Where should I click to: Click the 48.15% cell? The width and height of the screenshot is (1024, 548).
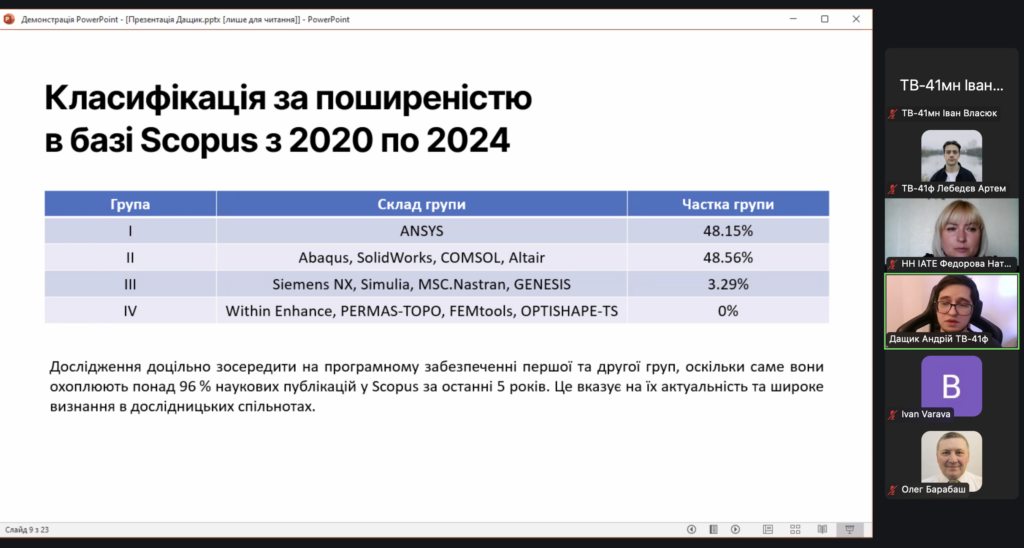pyautogui.click(x=728, y=231)
